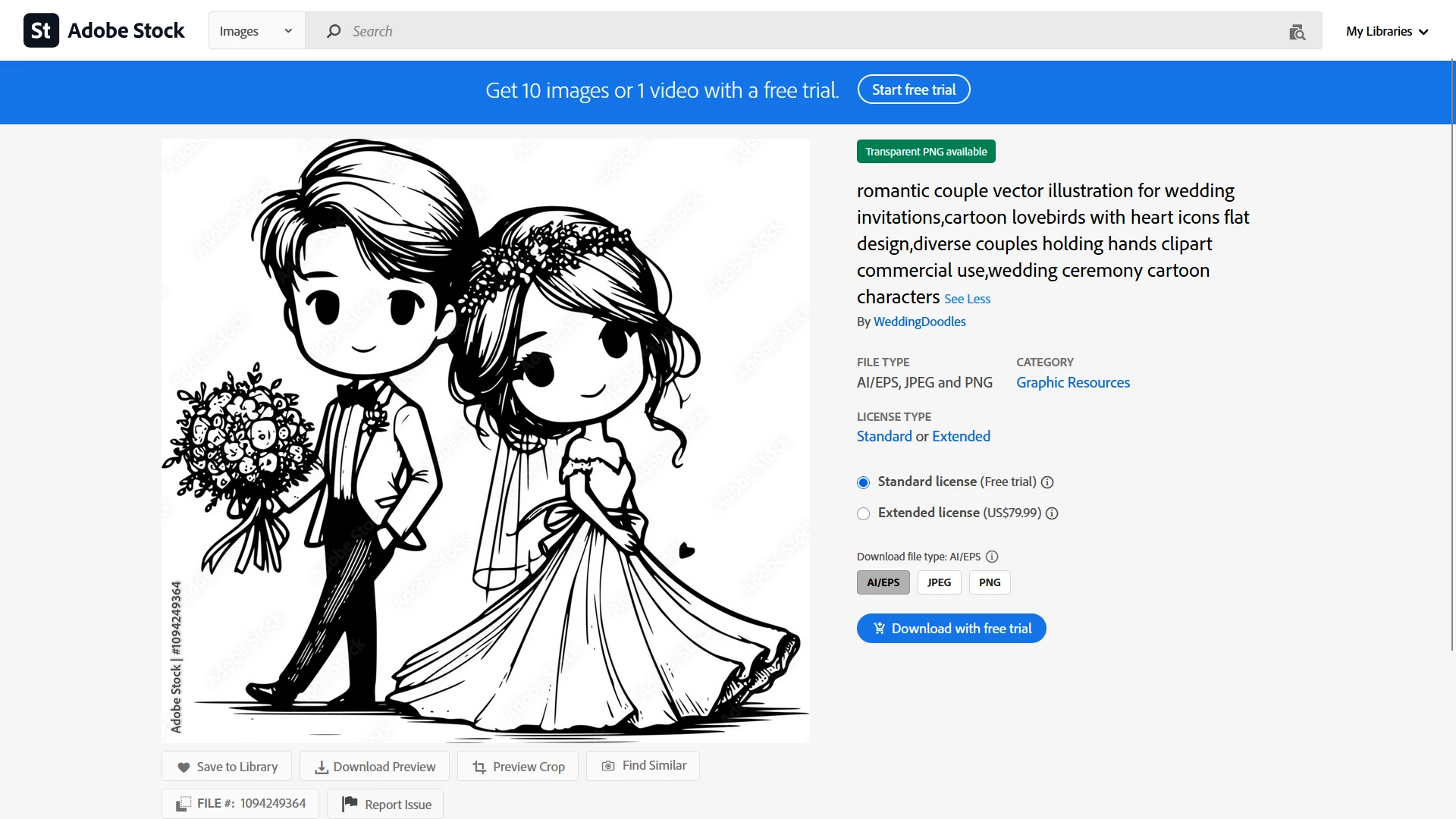Choose PNG download file type
1456x819 pixels.
pyautogui.click(x=989, y=582)
